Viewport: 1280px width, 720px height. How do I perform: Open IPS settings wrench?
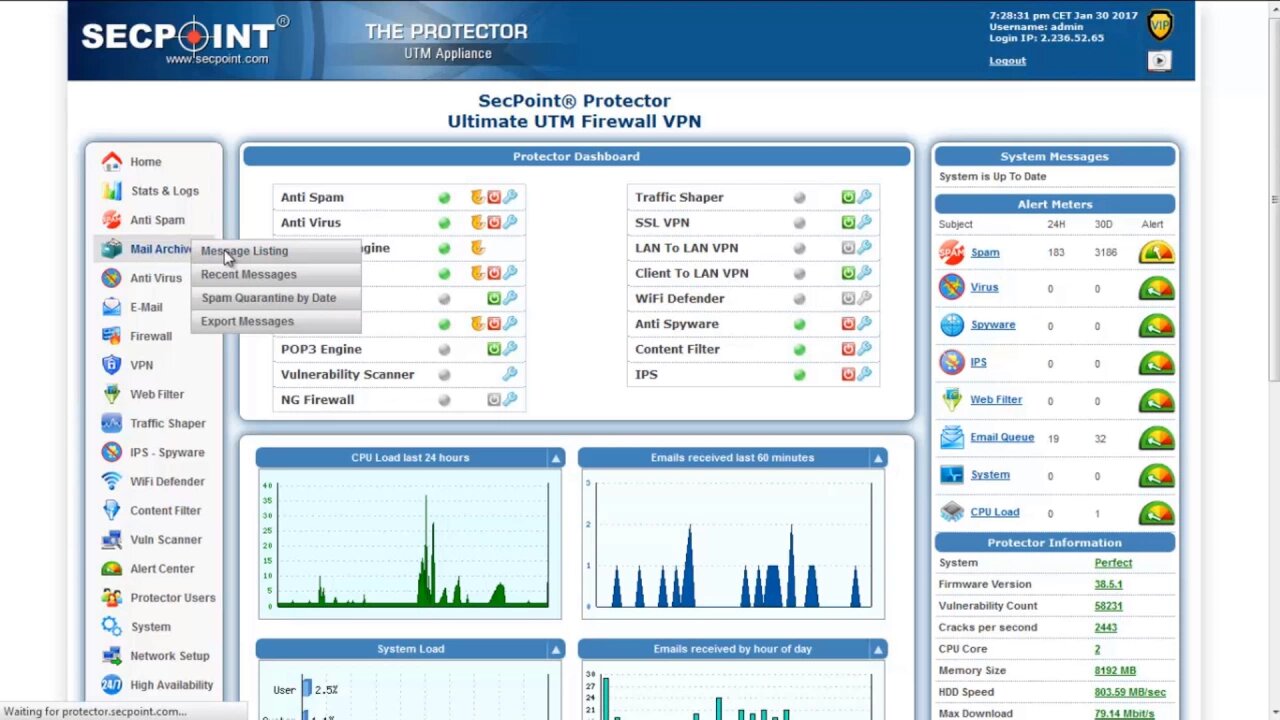point(864,374)
